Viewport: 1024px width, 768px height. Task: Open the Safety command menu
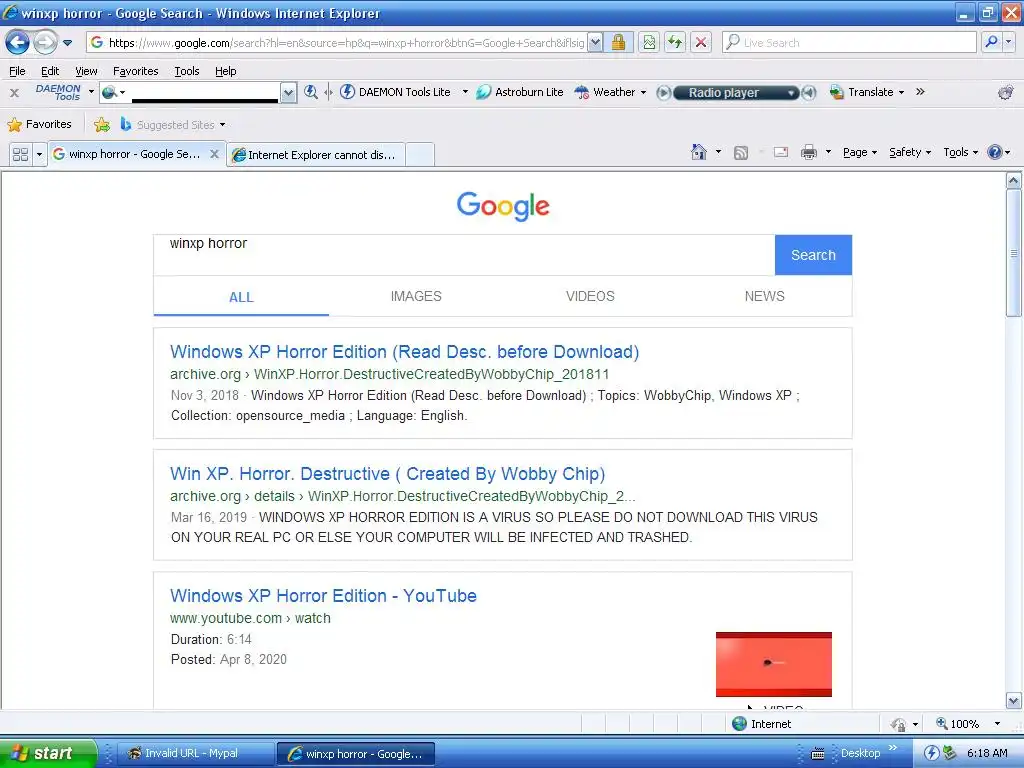[x=910, y=152]
